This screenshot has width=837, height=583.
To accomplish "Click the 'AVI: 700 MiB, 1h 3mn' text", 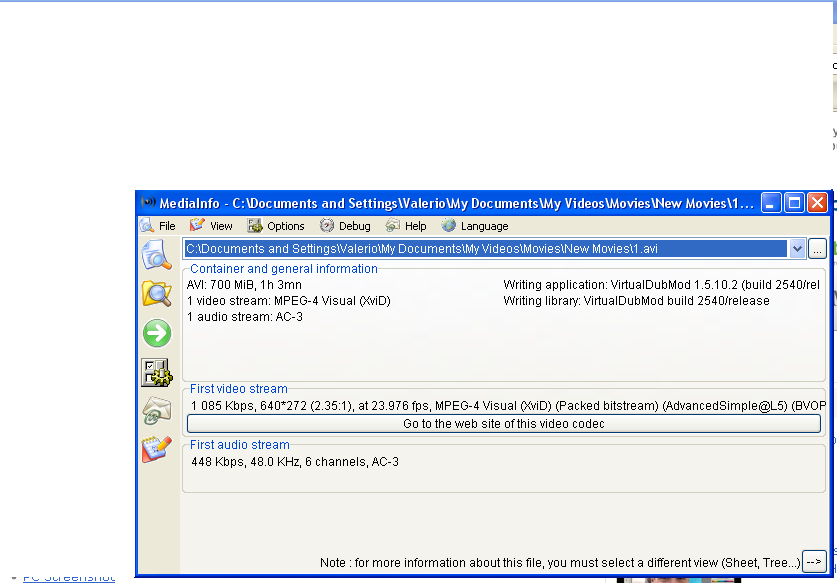I will 244,285.
